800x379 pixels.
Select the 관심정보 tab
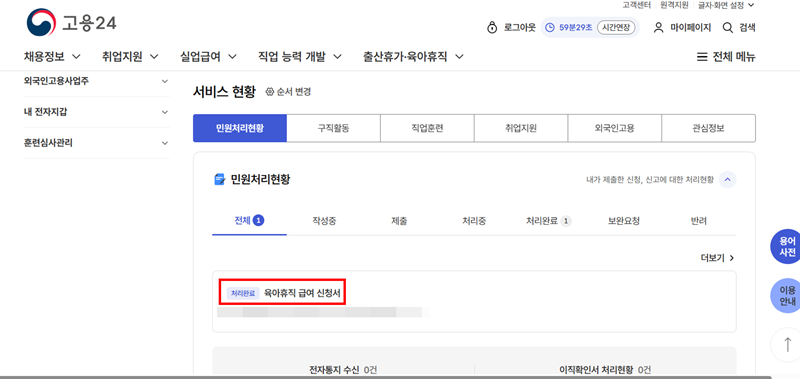click(x=708, y=128)
